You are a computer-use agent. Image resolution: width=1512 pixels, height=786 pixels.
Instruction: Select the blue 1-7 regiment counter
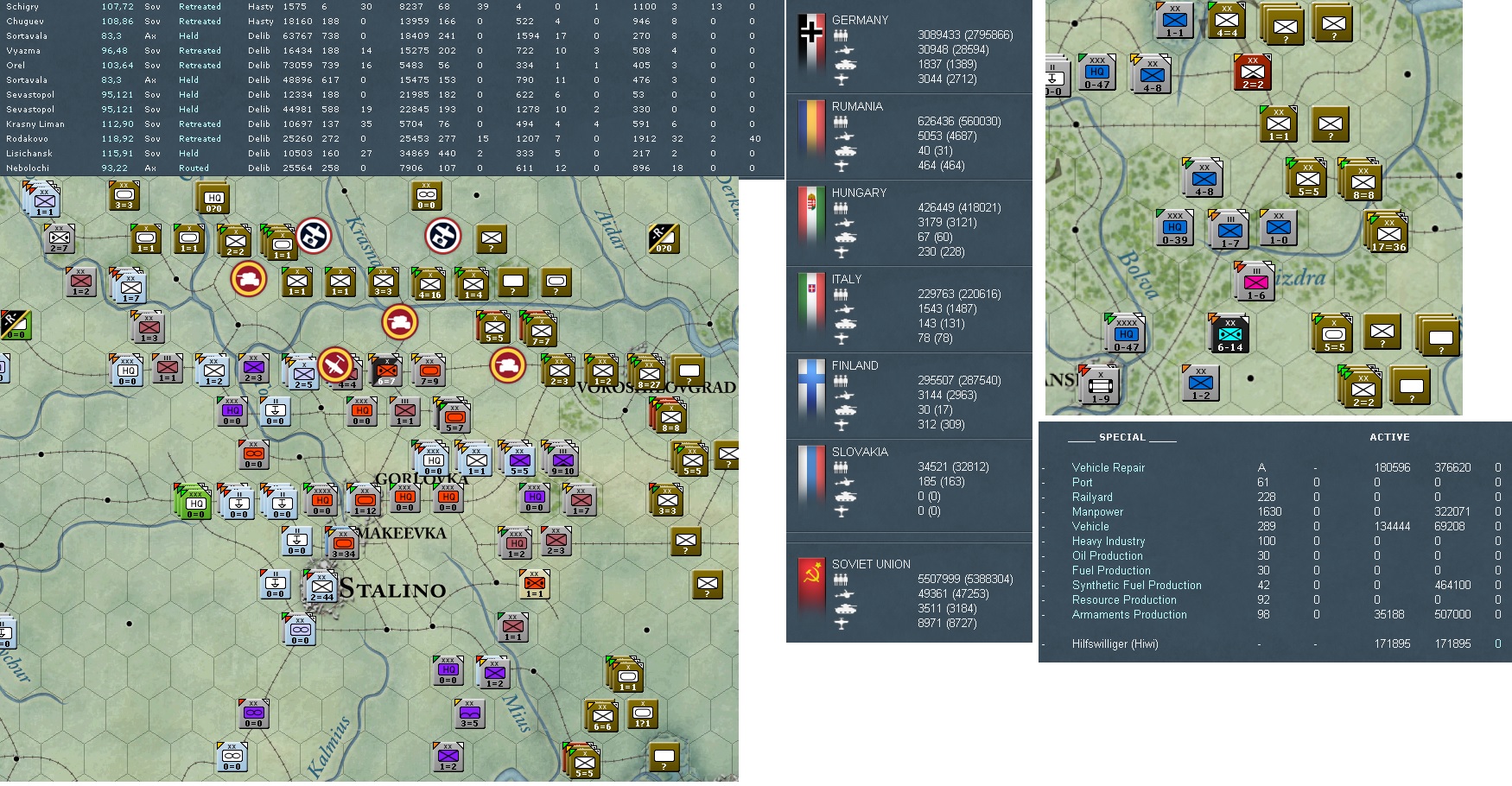1229,229
